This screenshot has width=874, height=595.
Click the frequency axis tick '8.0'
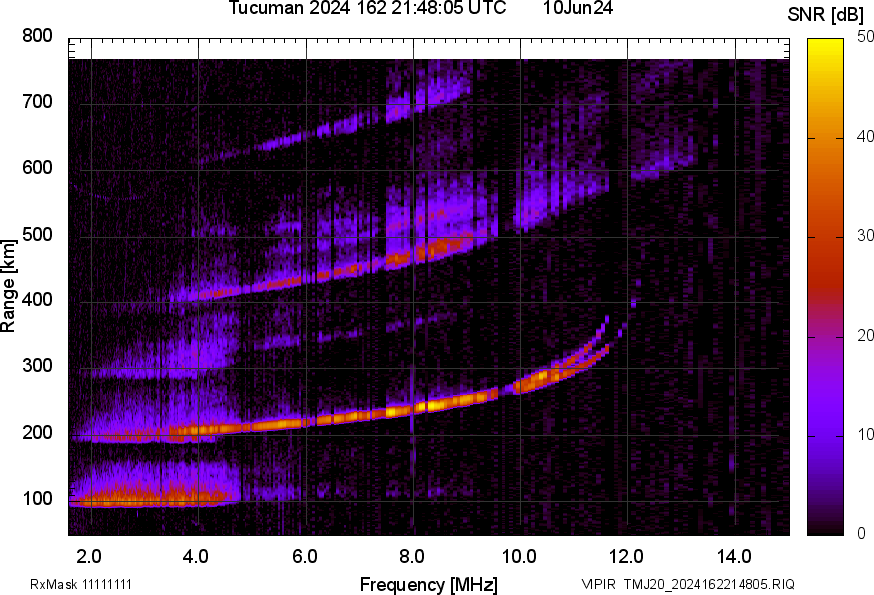pos(412,557)
